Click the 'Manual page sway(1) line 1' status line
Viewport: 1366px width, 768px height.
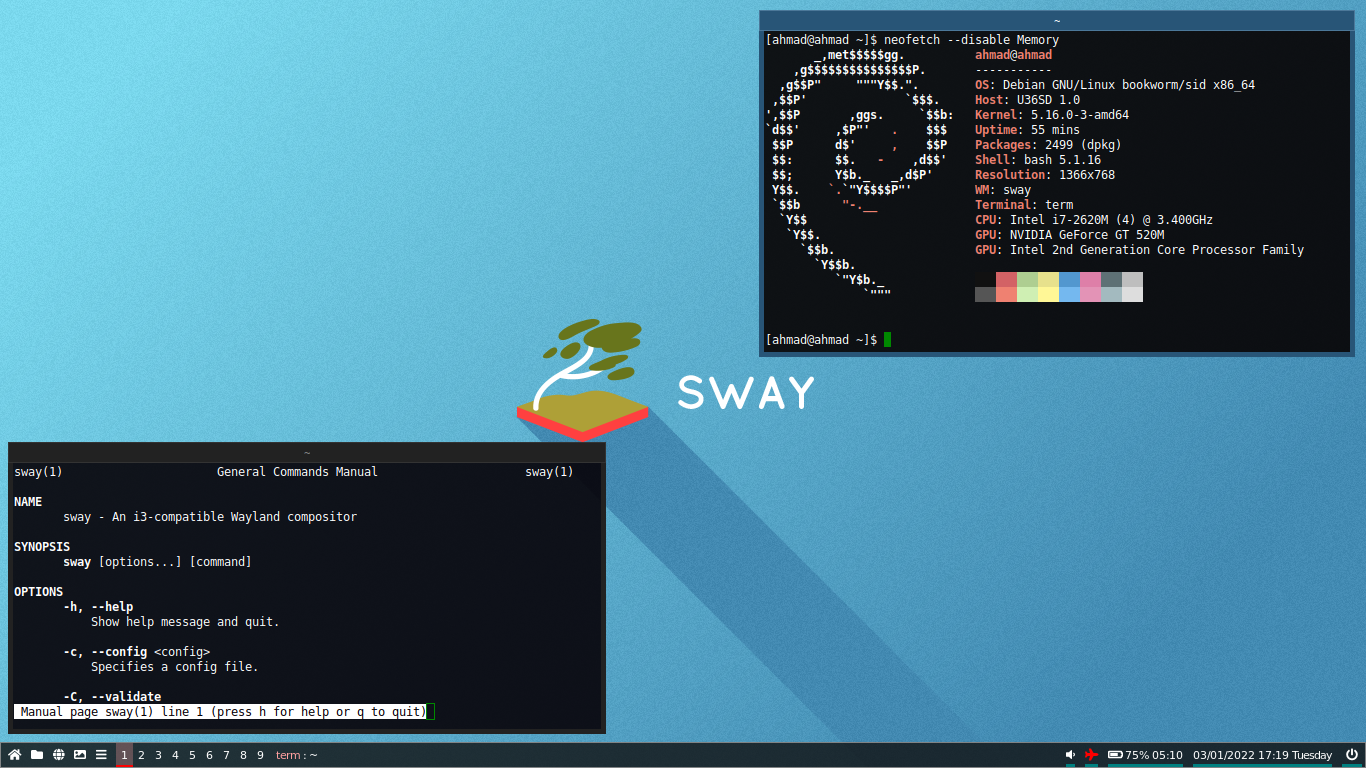point(220,712)
